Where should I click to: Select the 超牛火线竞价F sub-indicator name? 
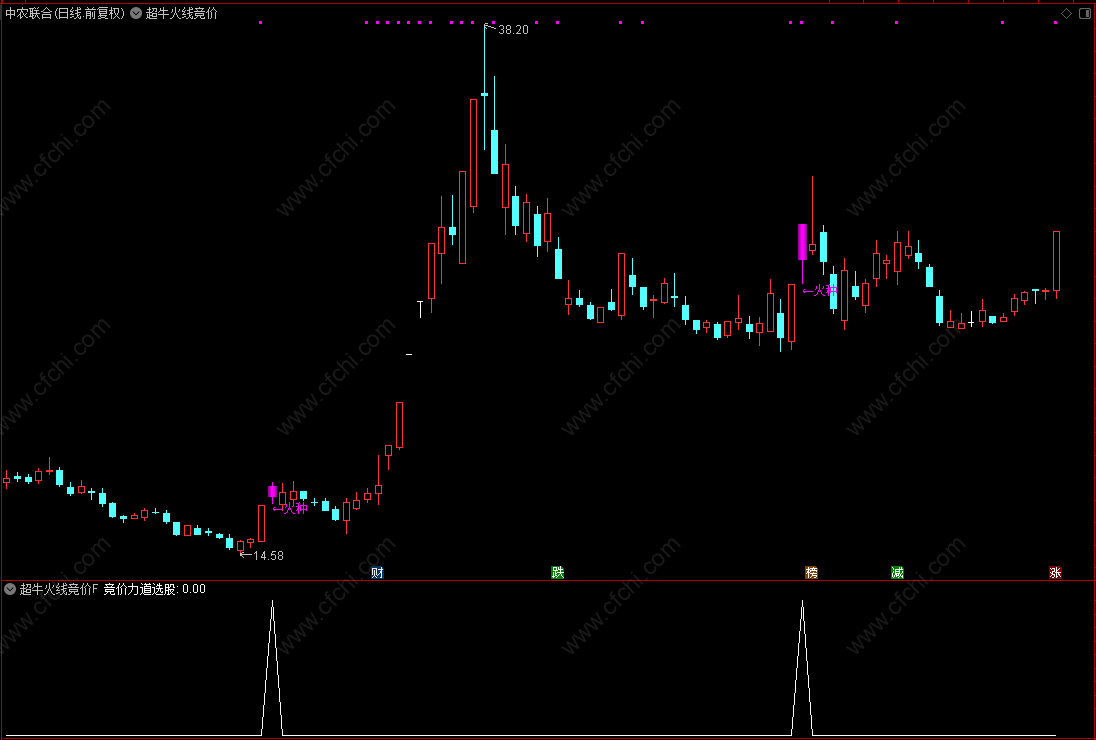coord(59,589)
